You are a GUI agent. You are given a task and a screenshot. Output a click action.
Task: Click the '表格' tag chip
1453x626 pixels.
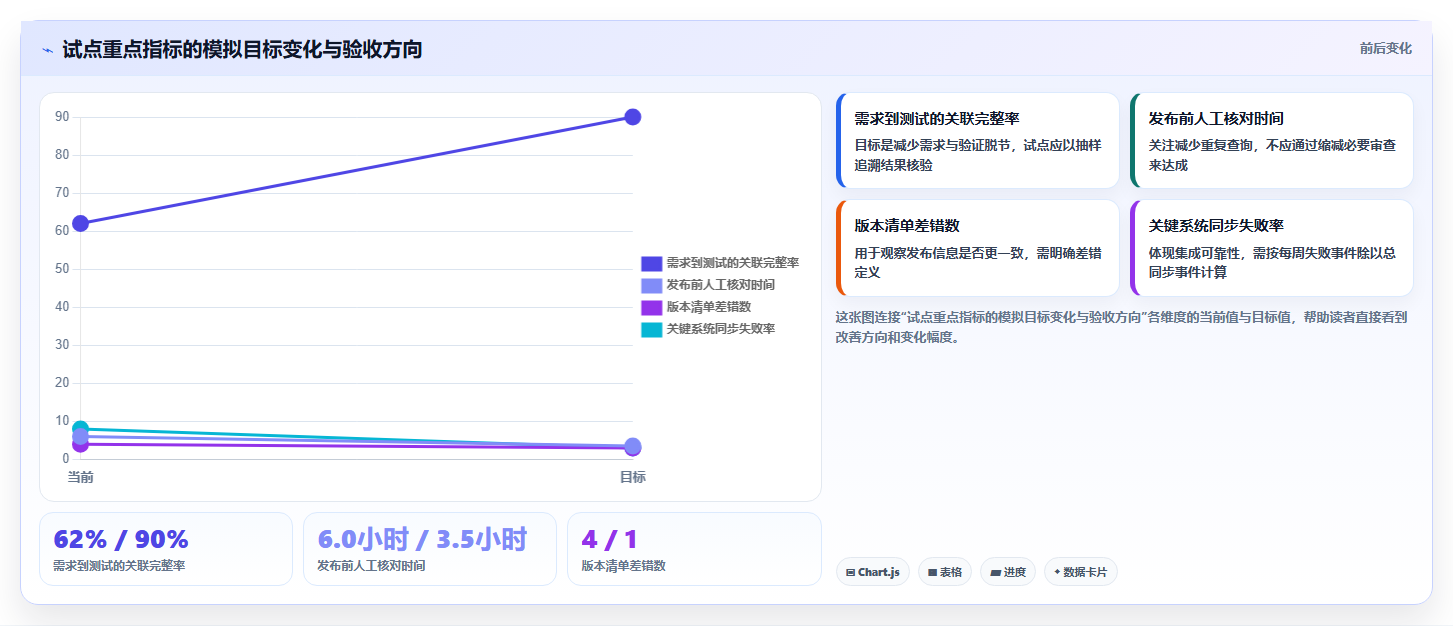pyautogui.click(x=944, y=572)
